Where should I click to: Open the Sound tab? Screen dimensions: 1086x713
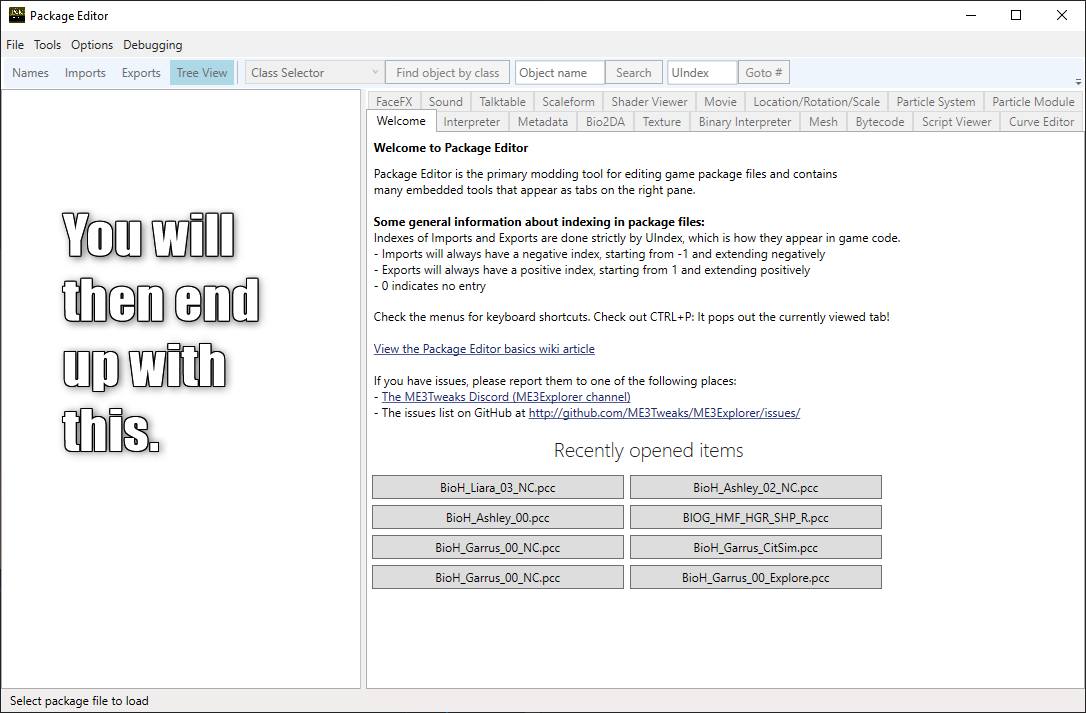[445, 101]
